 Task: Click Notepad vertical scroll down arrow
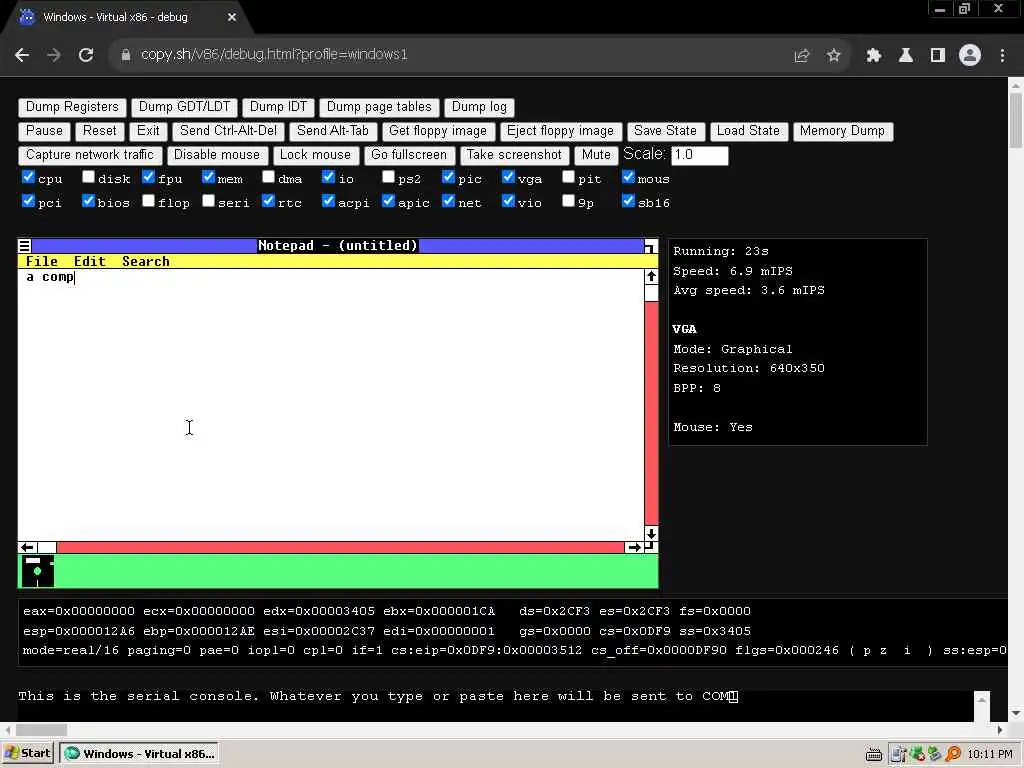pyautogui.click(x=651, y=534)
